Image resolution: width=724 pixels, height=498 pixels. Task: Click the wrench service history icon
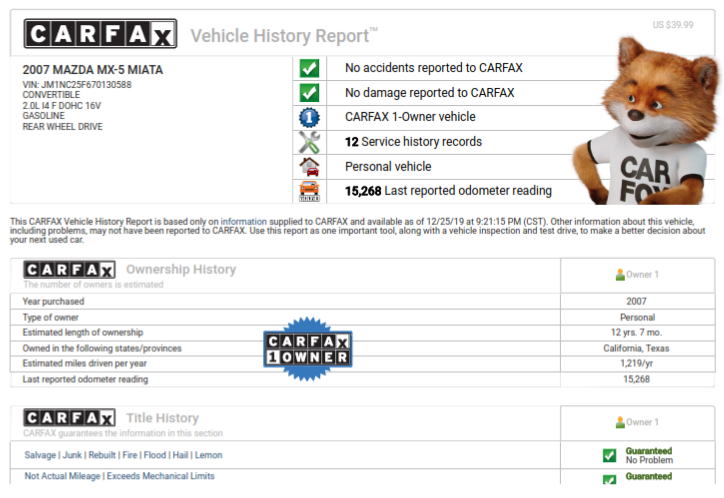309,142
